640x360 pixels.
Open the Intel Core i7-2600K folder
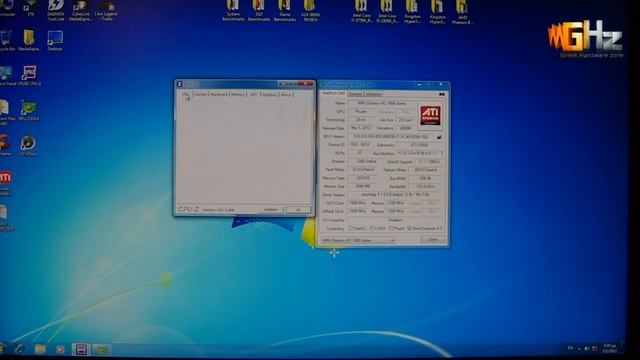(387, 11)
